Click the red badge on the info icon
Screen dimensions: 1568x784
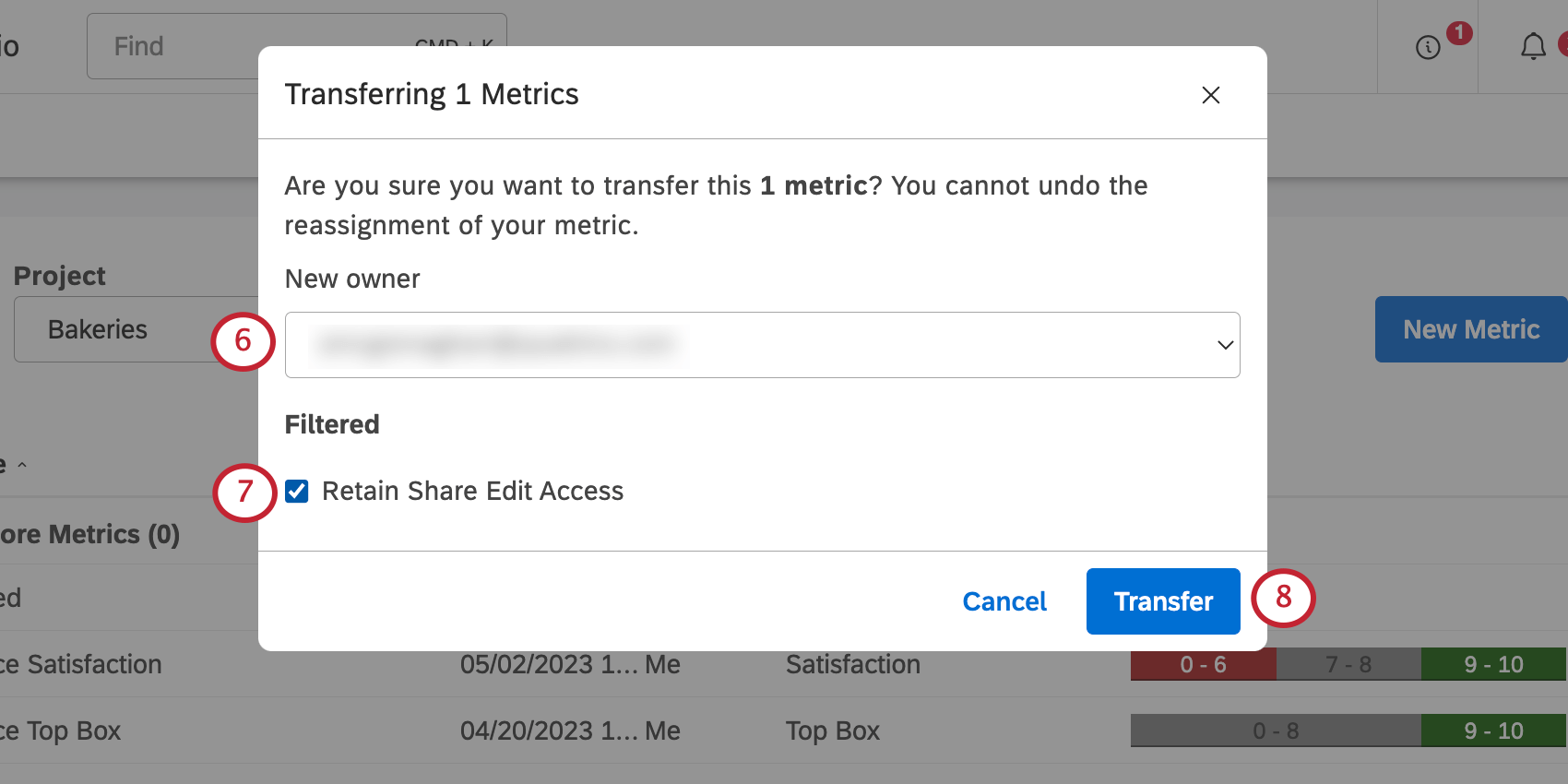tap(1458, 32)
